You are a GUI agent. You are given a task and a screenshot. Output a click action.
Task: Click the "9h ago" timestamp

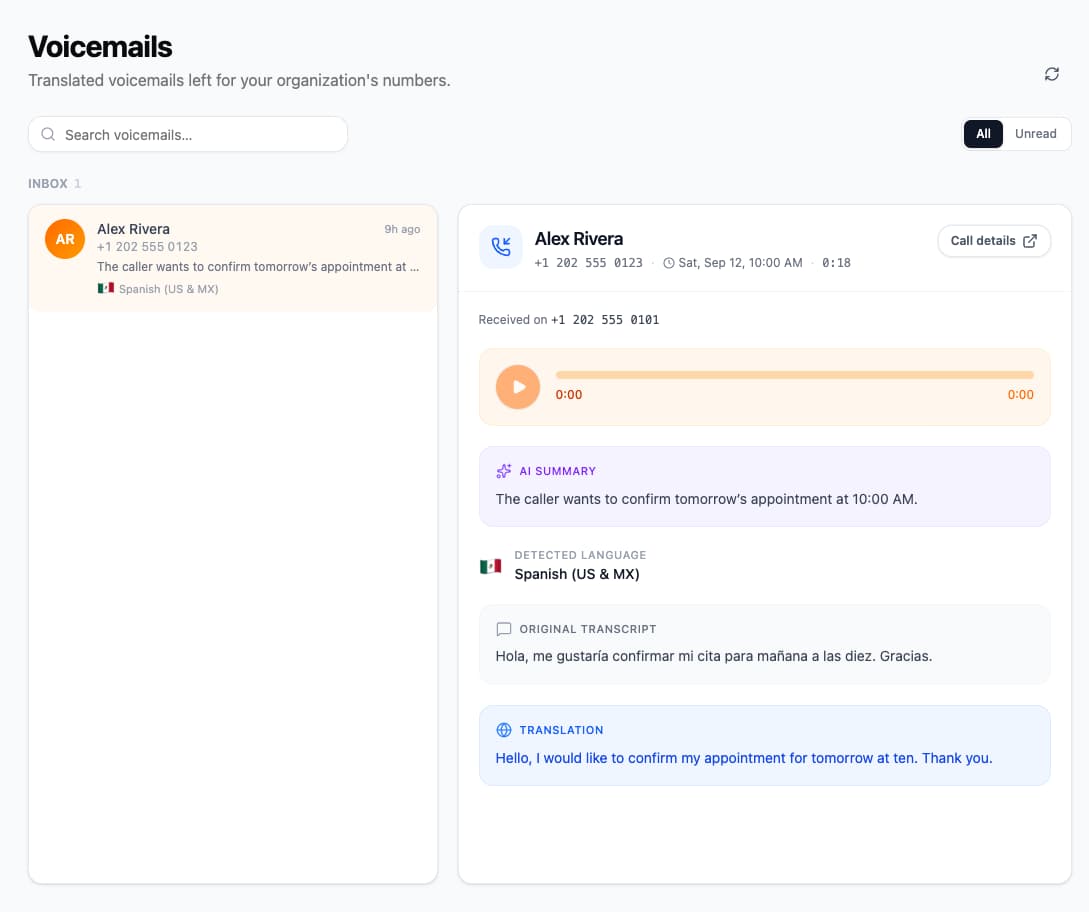coord(402,229)
